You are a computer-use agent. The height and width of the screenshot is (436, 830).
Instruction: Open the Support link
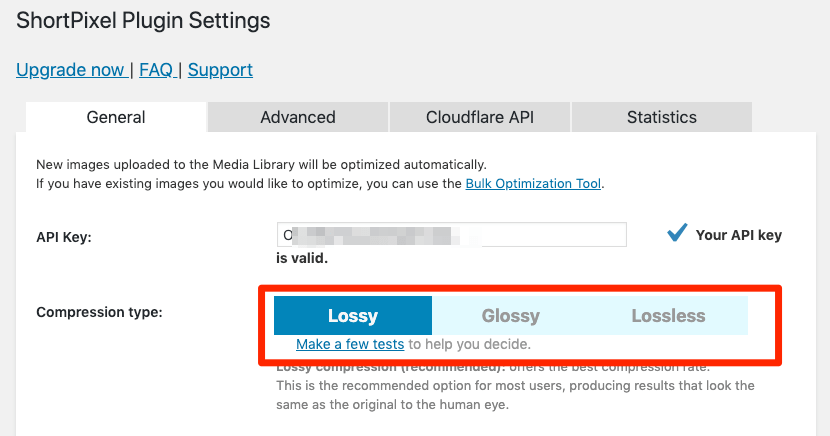(x=220, y=70)
